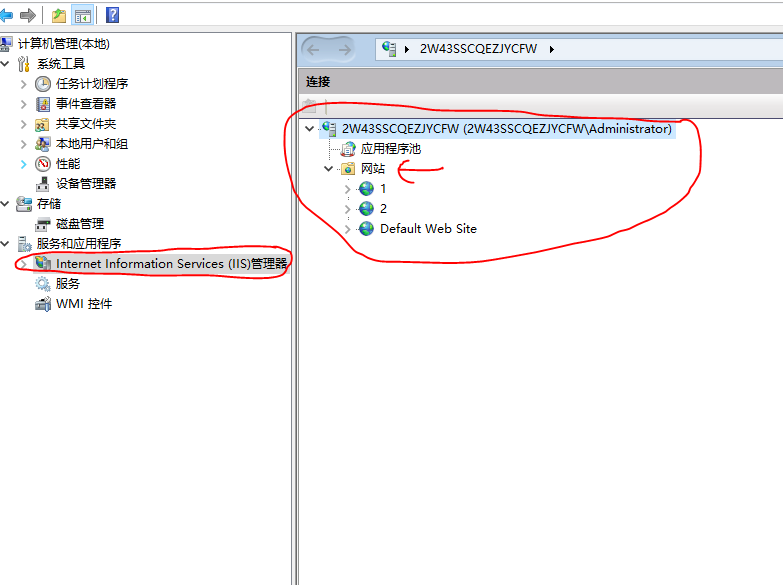This screenshot has width=783, height=585.
Task: Click the Storage (存储) icon
Action: (24, 204)
